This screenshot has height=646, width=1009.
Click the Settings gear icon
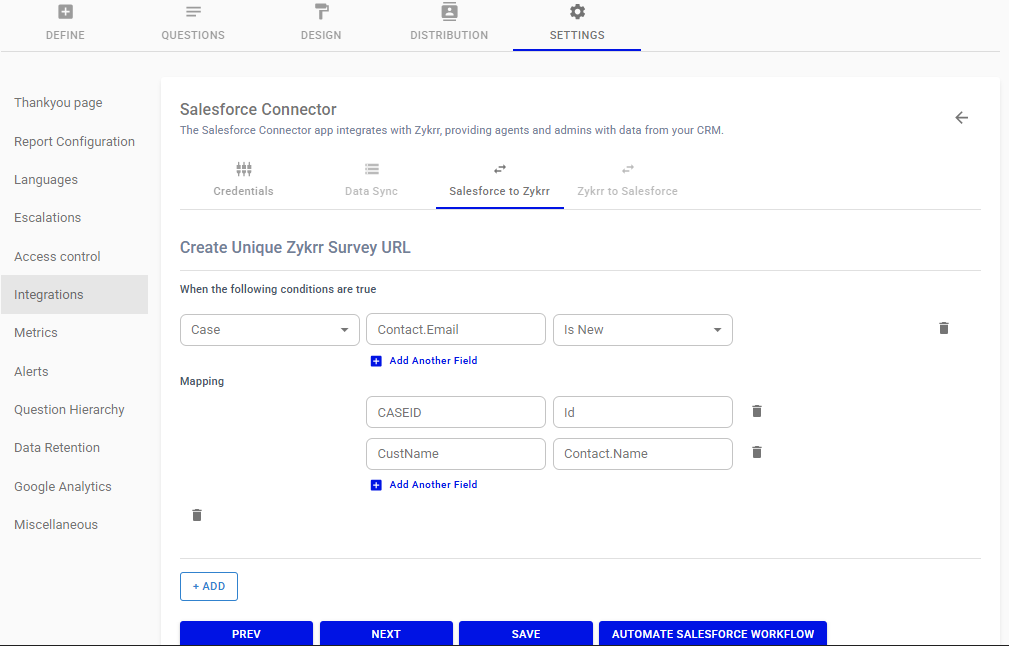[577, 12]
